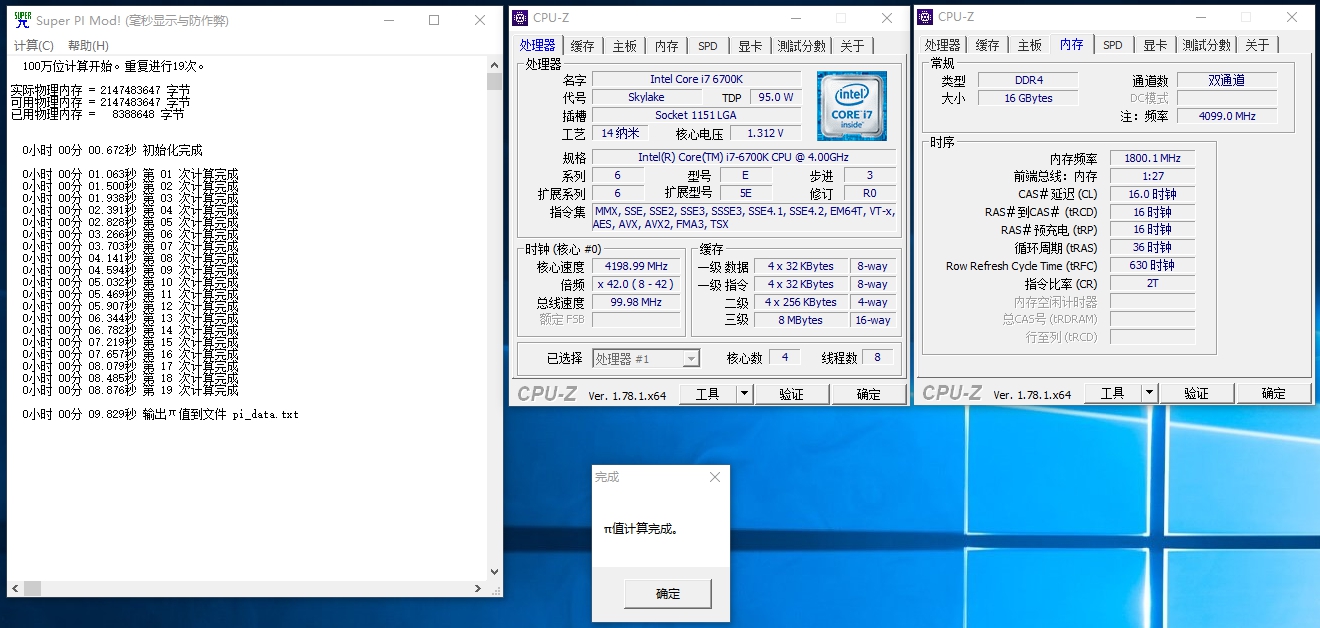Viewport: 1320px width, 628px height.
Task: Open the 测试分数 tab in right CPU-Z
Action: pyautogui.click(x=1204, y=44)
